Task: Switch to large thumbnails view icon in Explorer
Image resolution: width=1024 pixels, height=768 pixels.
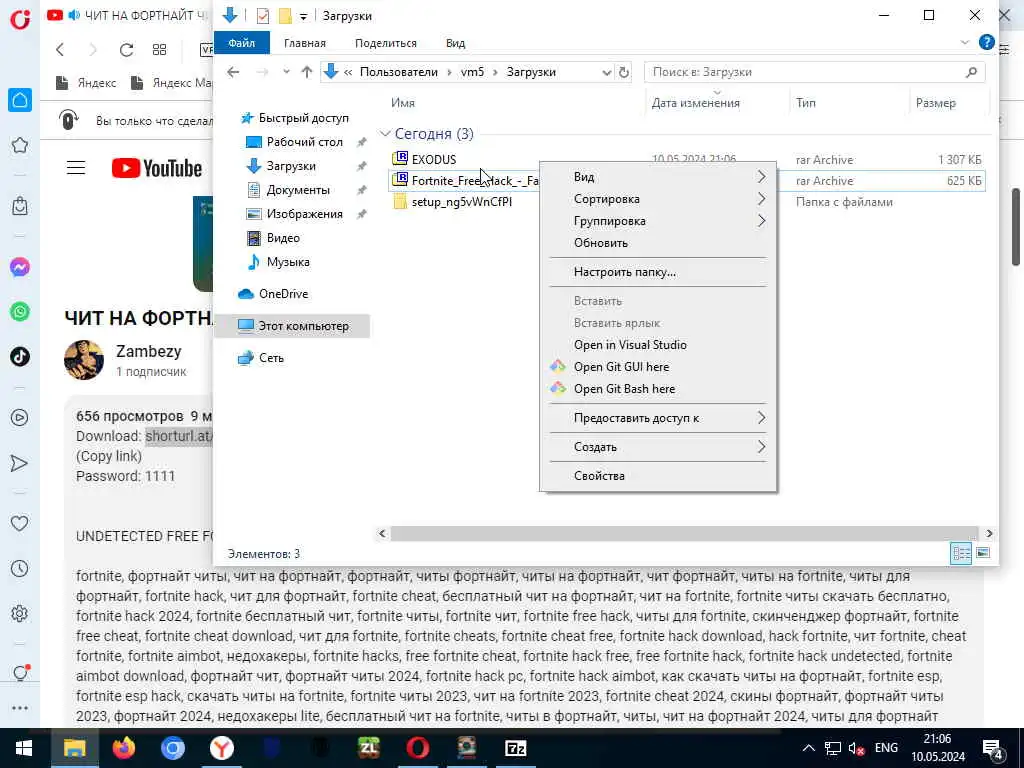Action: [982, 553]
